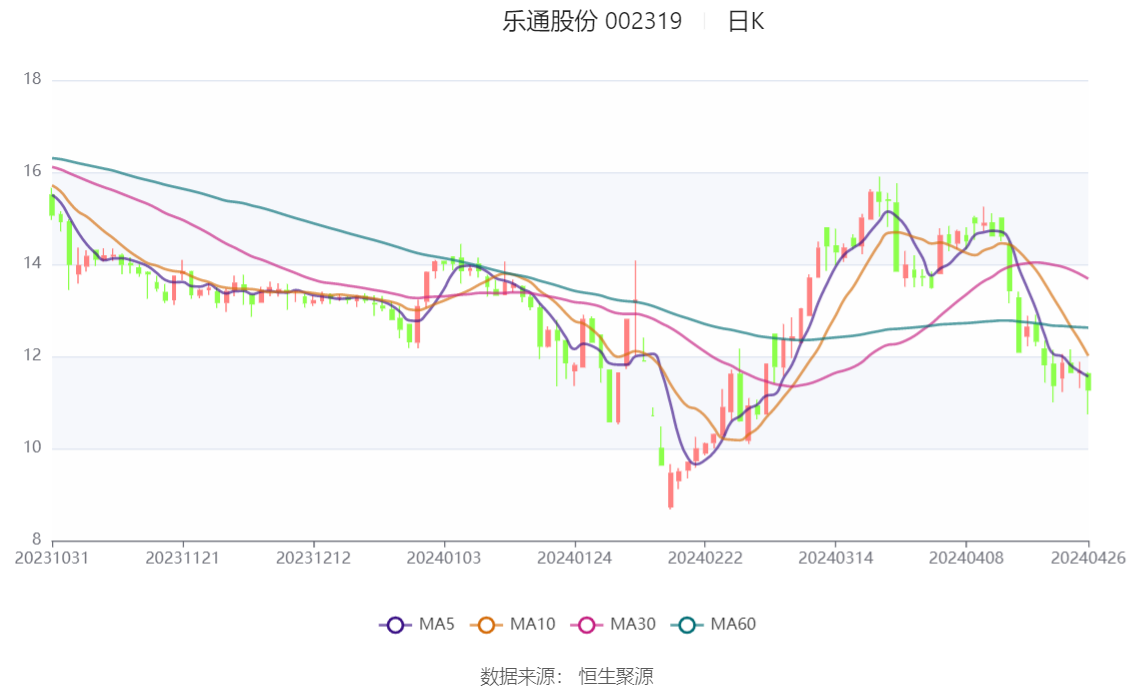Click the 20240222 x-axis date label
Viewport: 1134px width, 689px height.
(704, 558)
